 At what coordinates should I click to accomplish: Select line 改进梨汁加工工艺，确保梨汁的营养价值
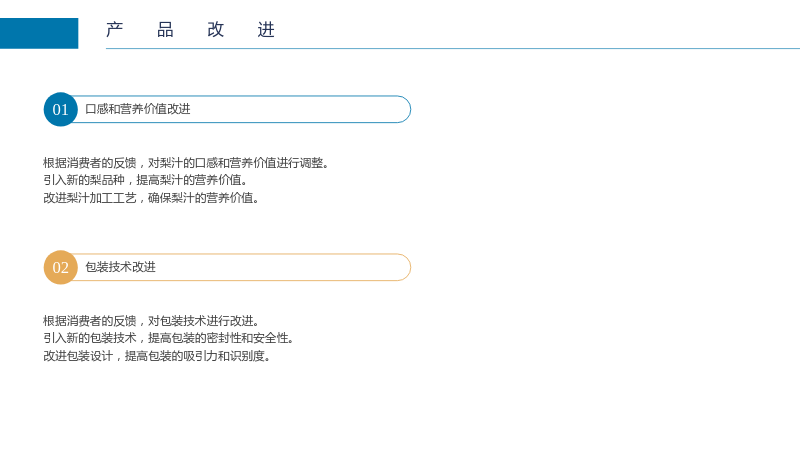point(152,197)
